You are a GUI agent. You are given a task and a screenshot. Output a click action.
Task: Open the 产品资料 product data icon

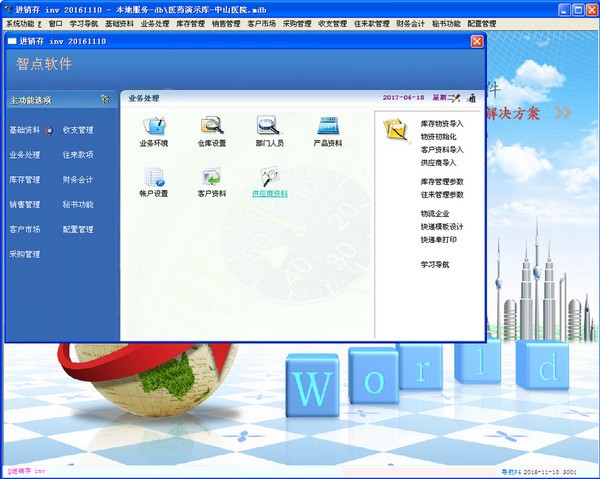[x=328, y=127]
